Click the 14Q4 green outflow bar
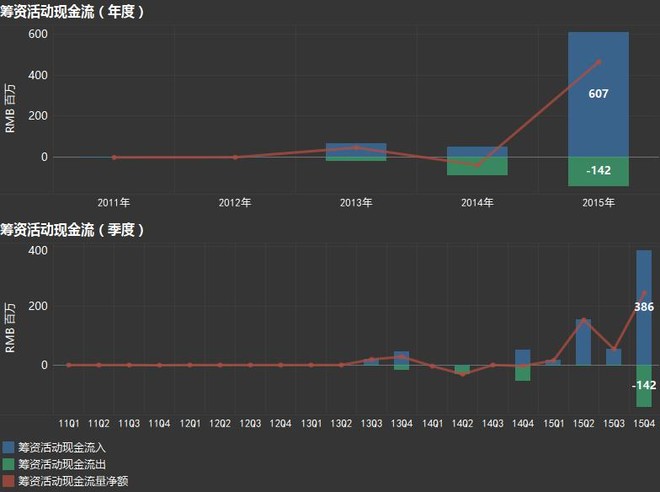Image resolution: width=660 pixels, height=492 pixels. coord(523,373)
